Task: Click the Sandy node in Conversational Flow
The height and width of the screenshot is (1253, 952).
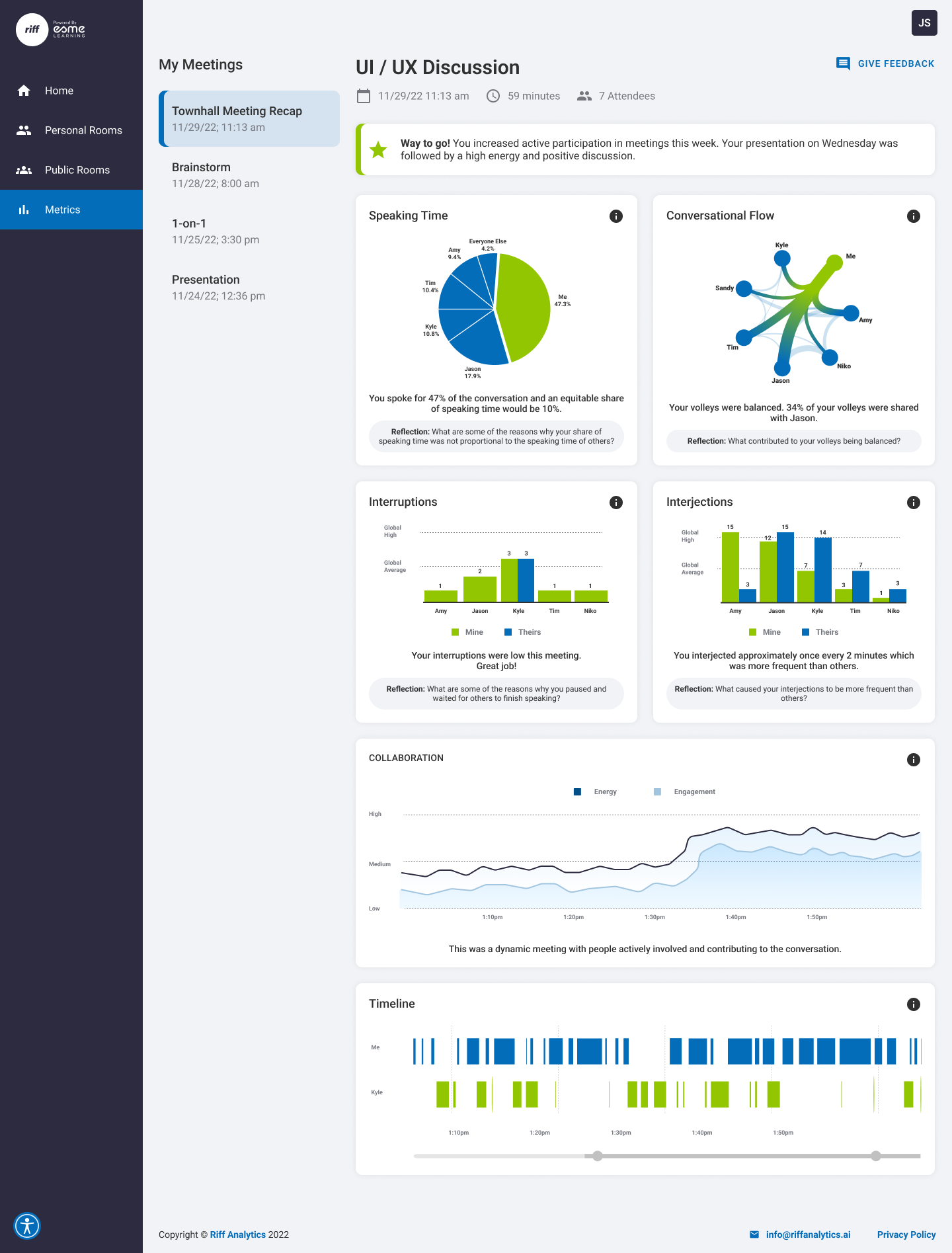Action: coord(744,289)
